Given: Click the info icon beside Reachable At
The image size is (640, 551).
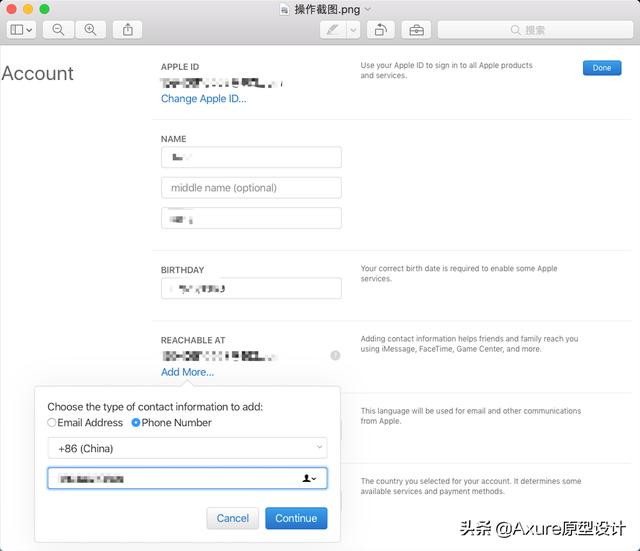Looking at the screenshot, I should (335, 355).
